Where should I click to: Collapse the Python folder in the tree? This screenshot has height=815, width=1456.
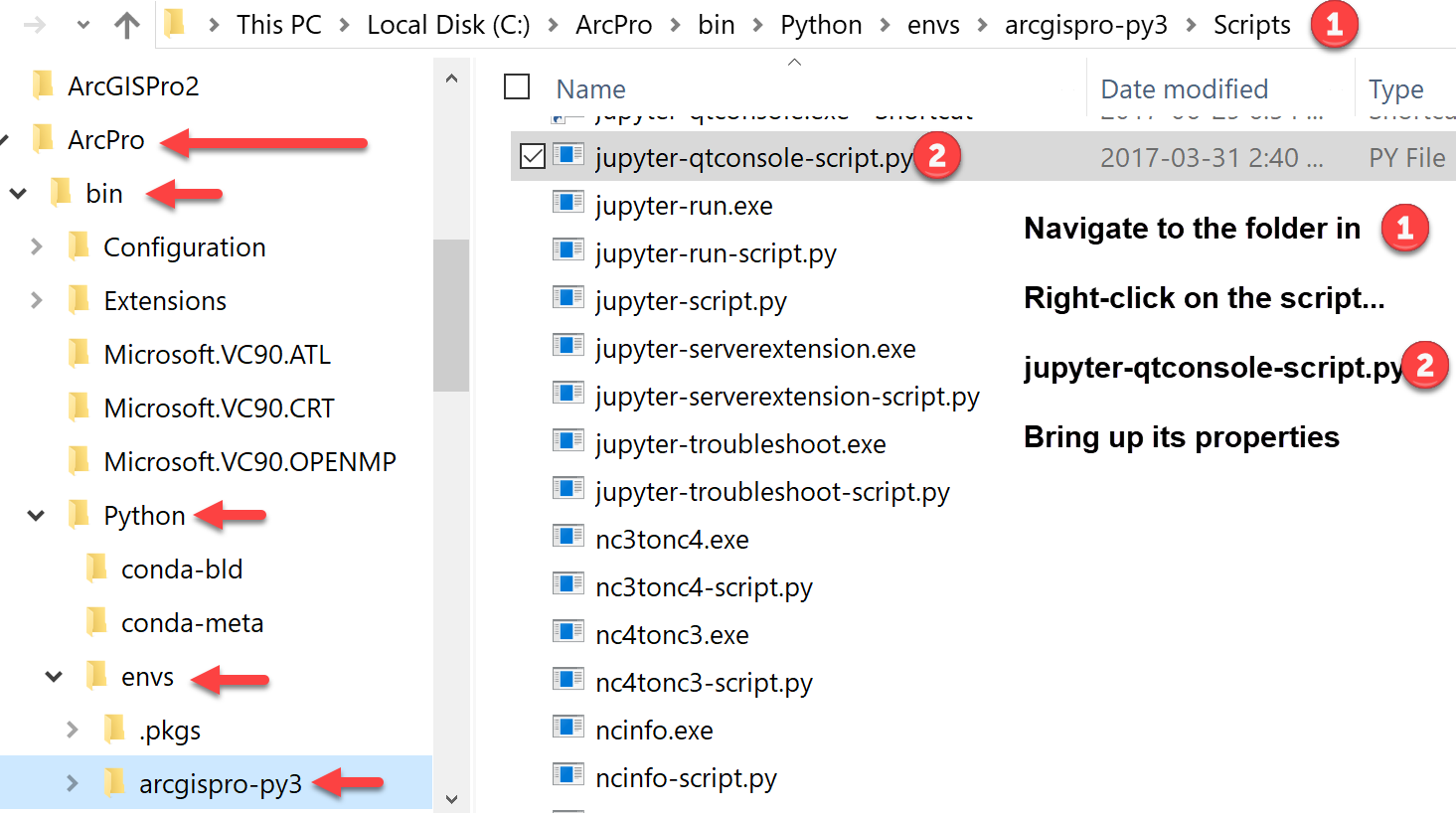click(36, 515)
